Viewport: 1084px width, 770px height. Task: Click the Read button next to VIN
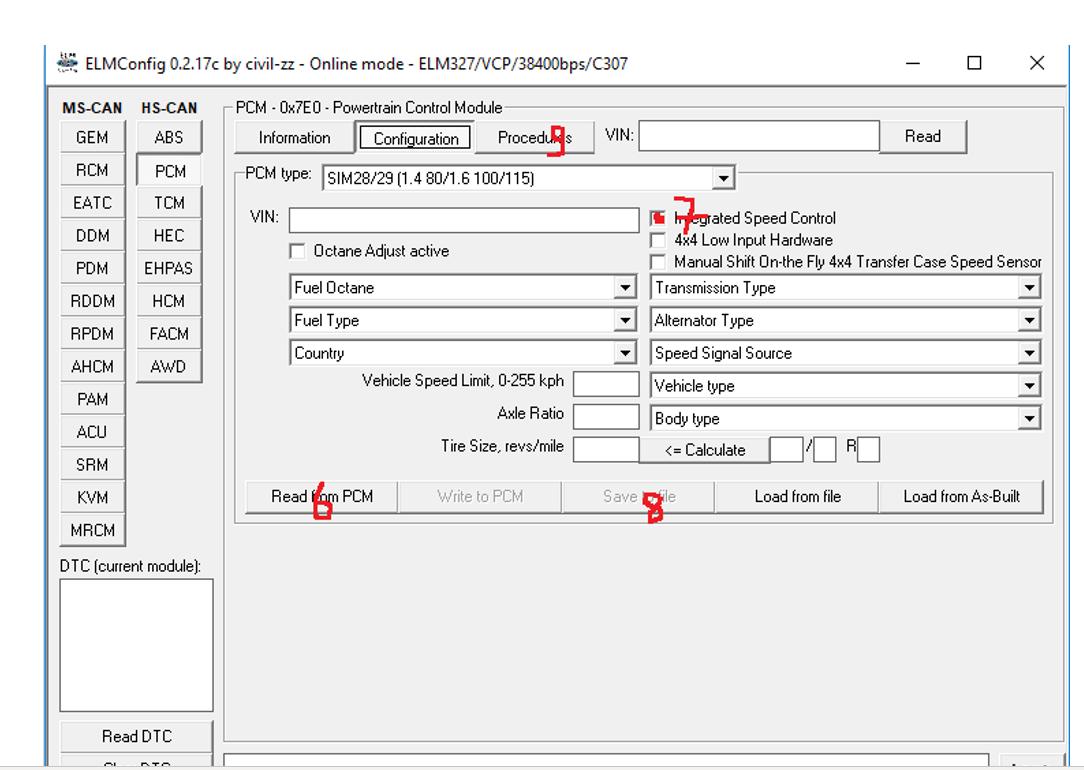(x=922, y=137)
